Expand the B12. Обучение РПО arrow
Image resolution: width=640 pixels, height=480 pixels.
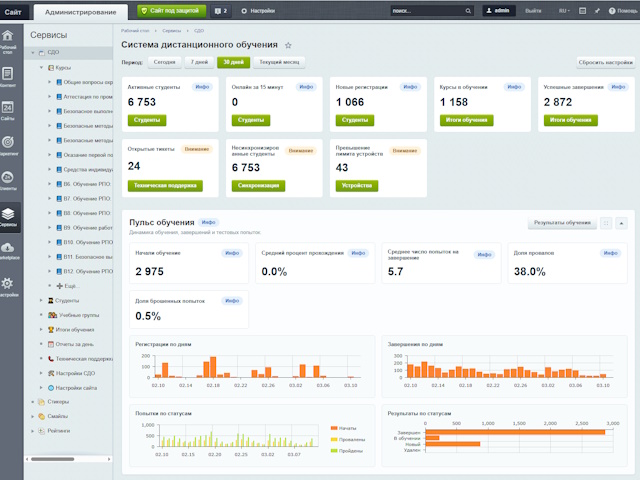tap(49, 271)
